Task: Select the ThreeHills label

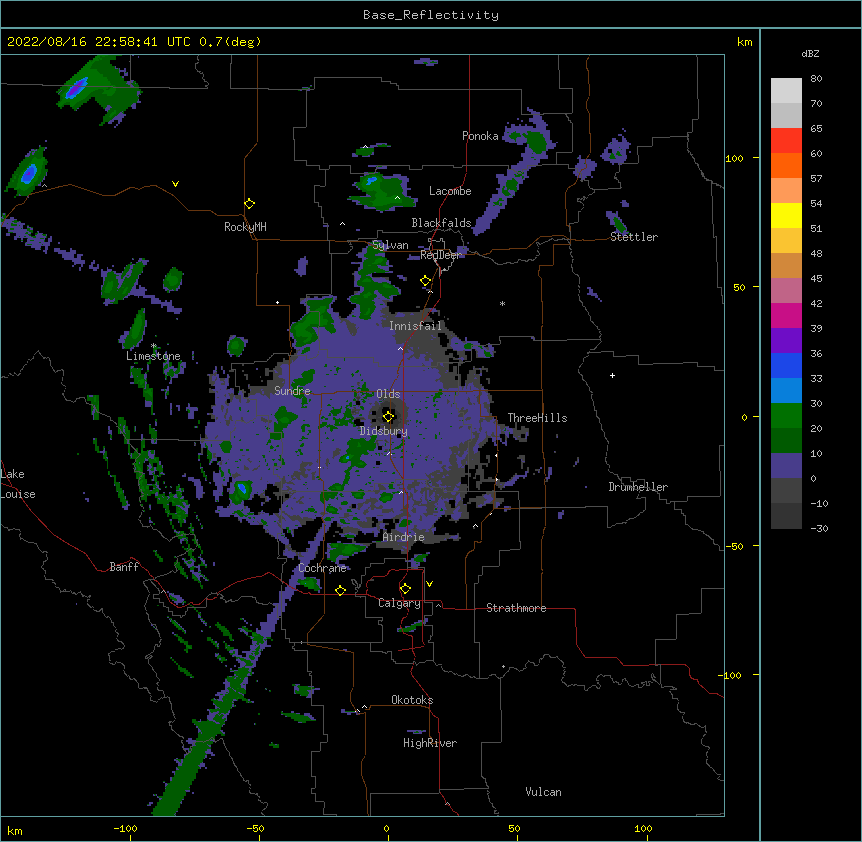Action: tap(537, 418)
